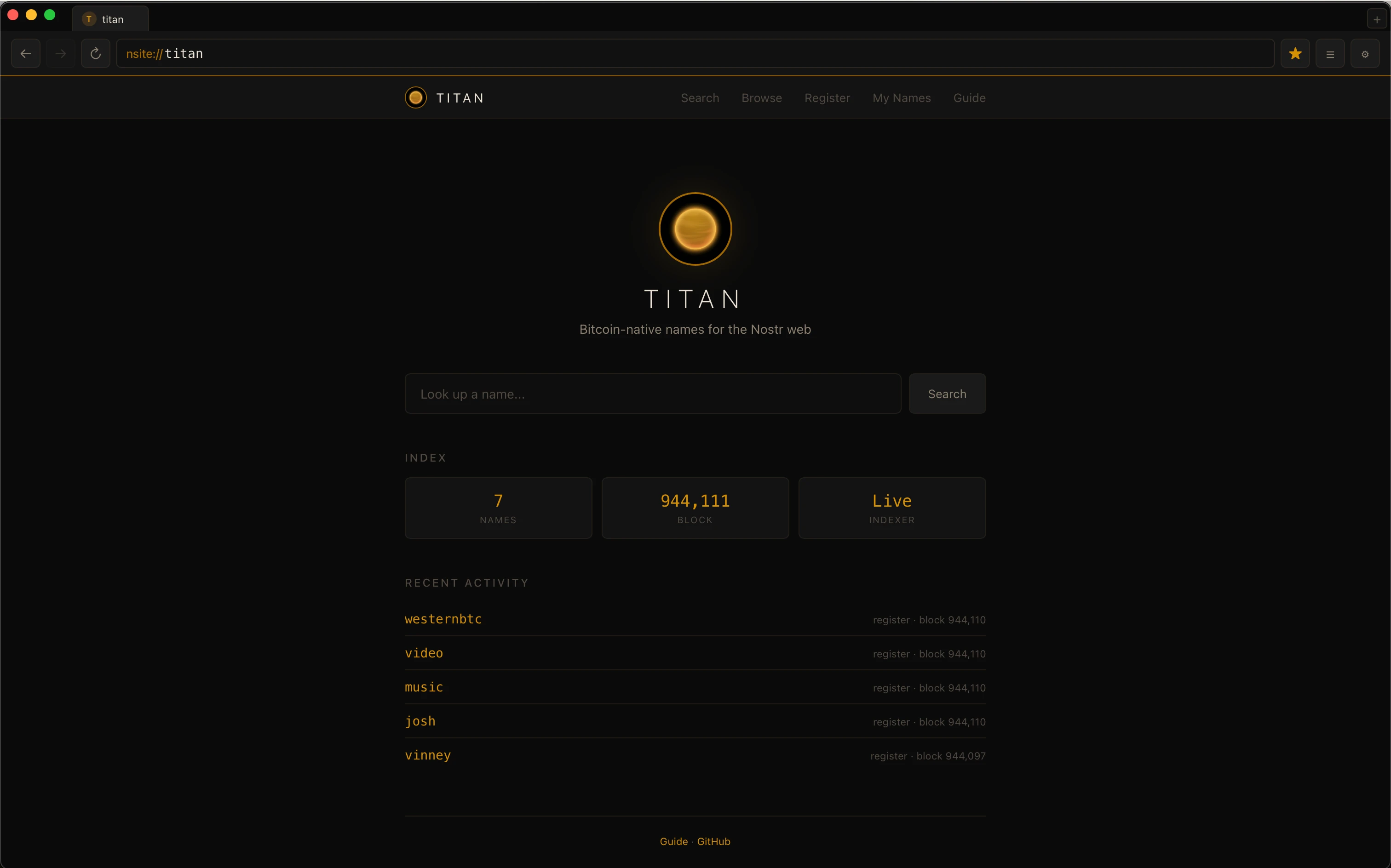Open a new tab with plus icon
Viewport: 1391px width, 868px height.
(x=1377, y=19)
